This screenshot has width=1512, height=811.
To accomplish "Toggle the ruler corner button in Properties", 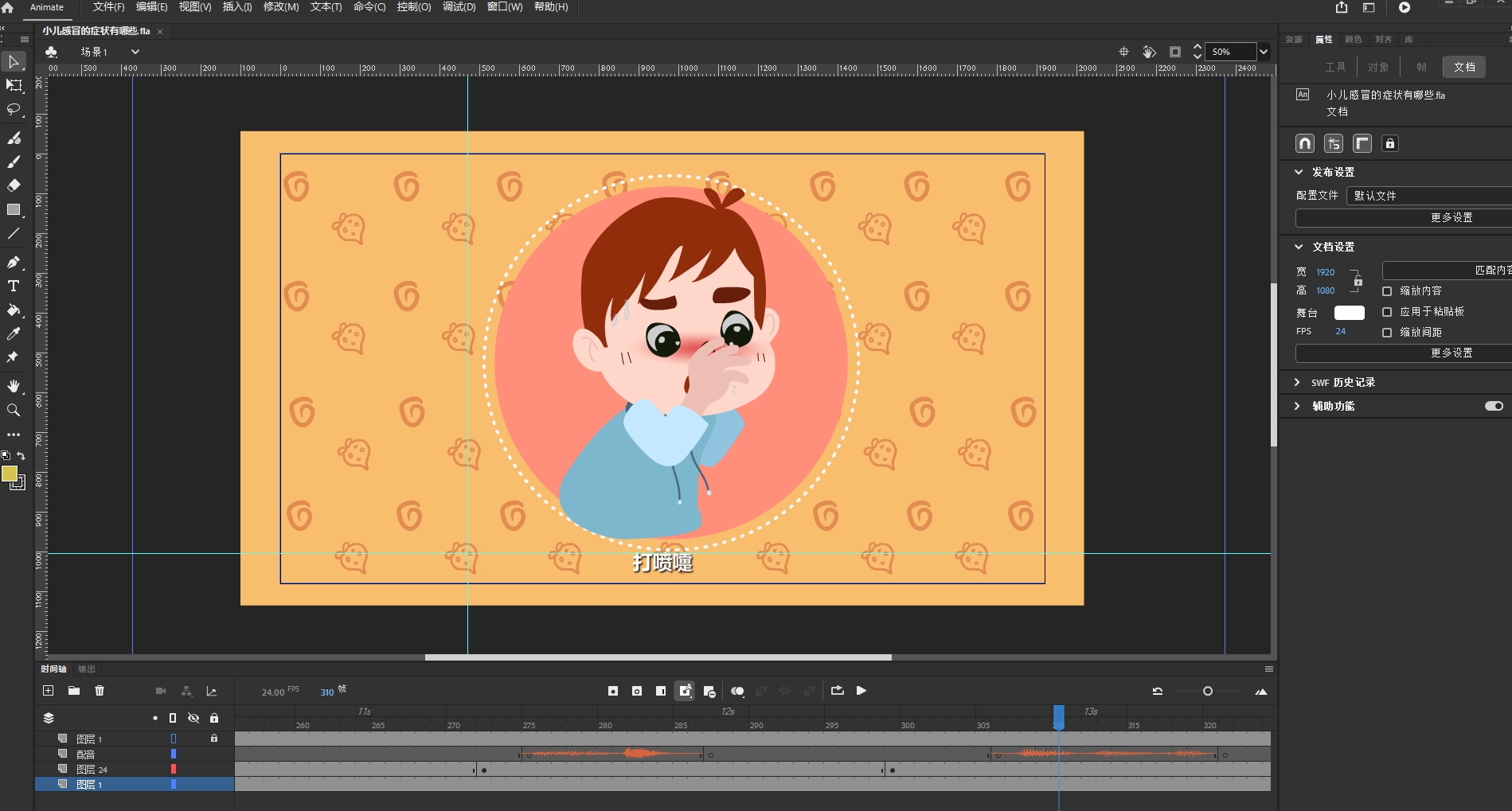I will click(1362, 143).
